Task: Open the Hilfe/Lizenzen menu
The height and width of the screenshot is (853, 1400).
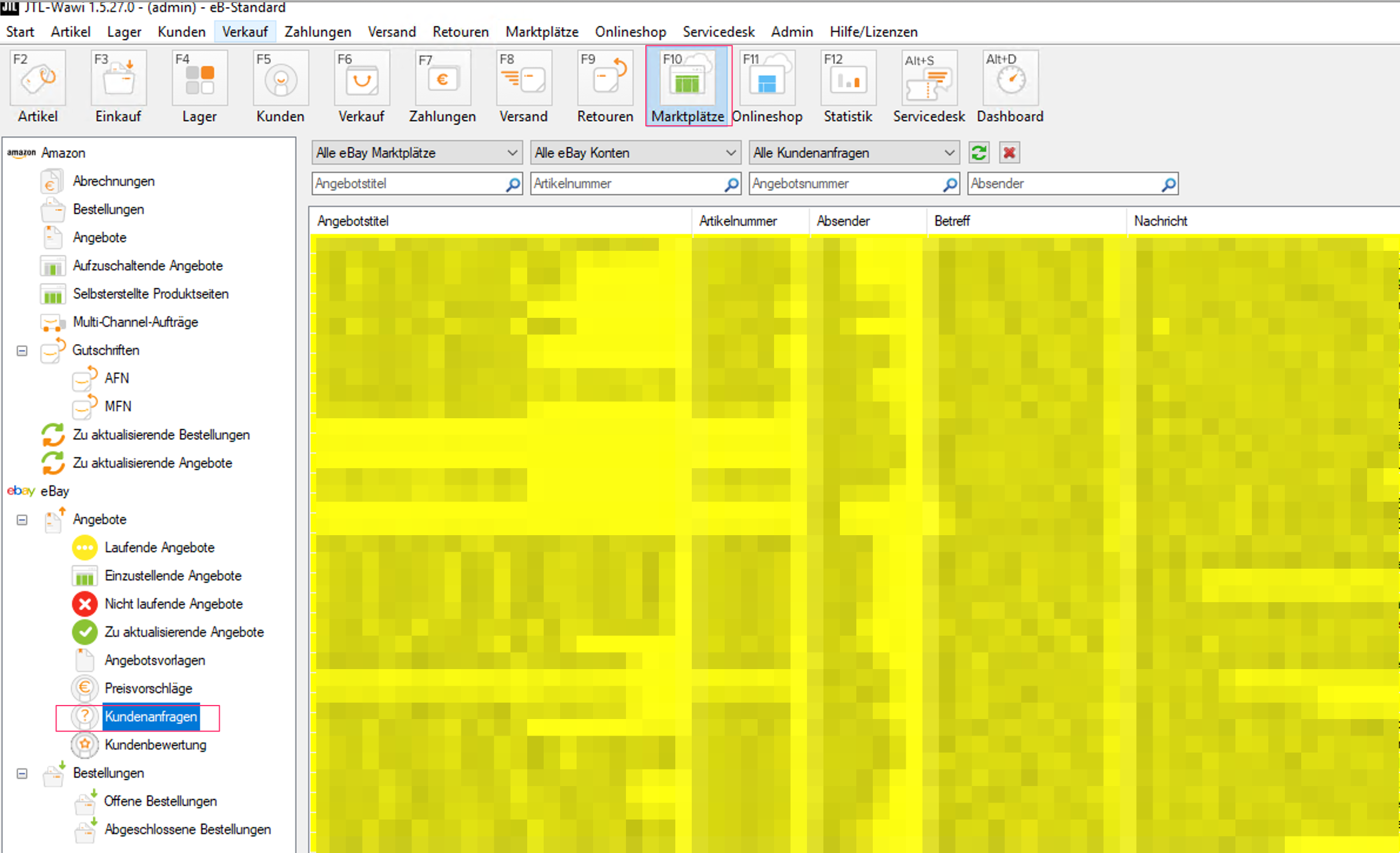Action: pyautogui.click(x=873, y=32)
